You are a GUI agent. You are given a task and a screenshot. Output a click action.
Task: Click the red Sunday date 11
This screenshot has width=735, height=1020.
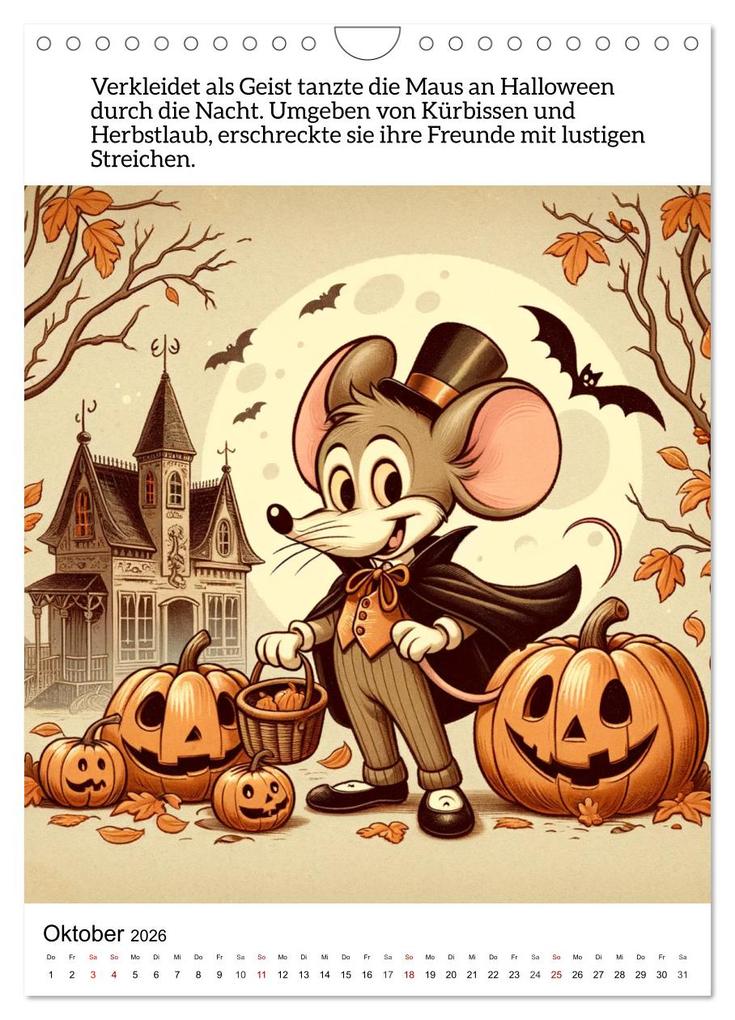[x=261, y=974]
